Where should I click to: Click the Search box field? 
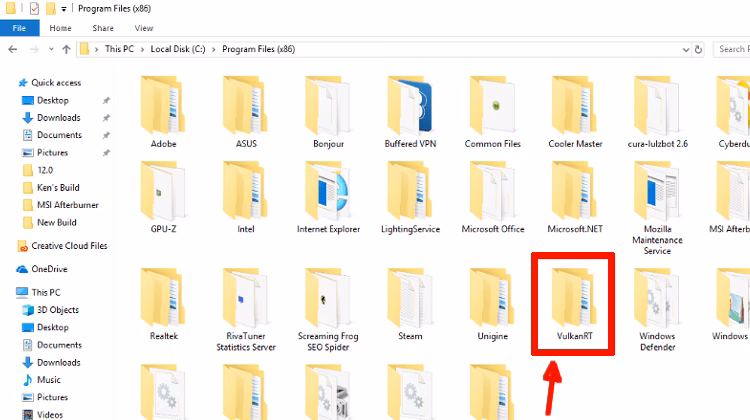(x=731, y=49)
